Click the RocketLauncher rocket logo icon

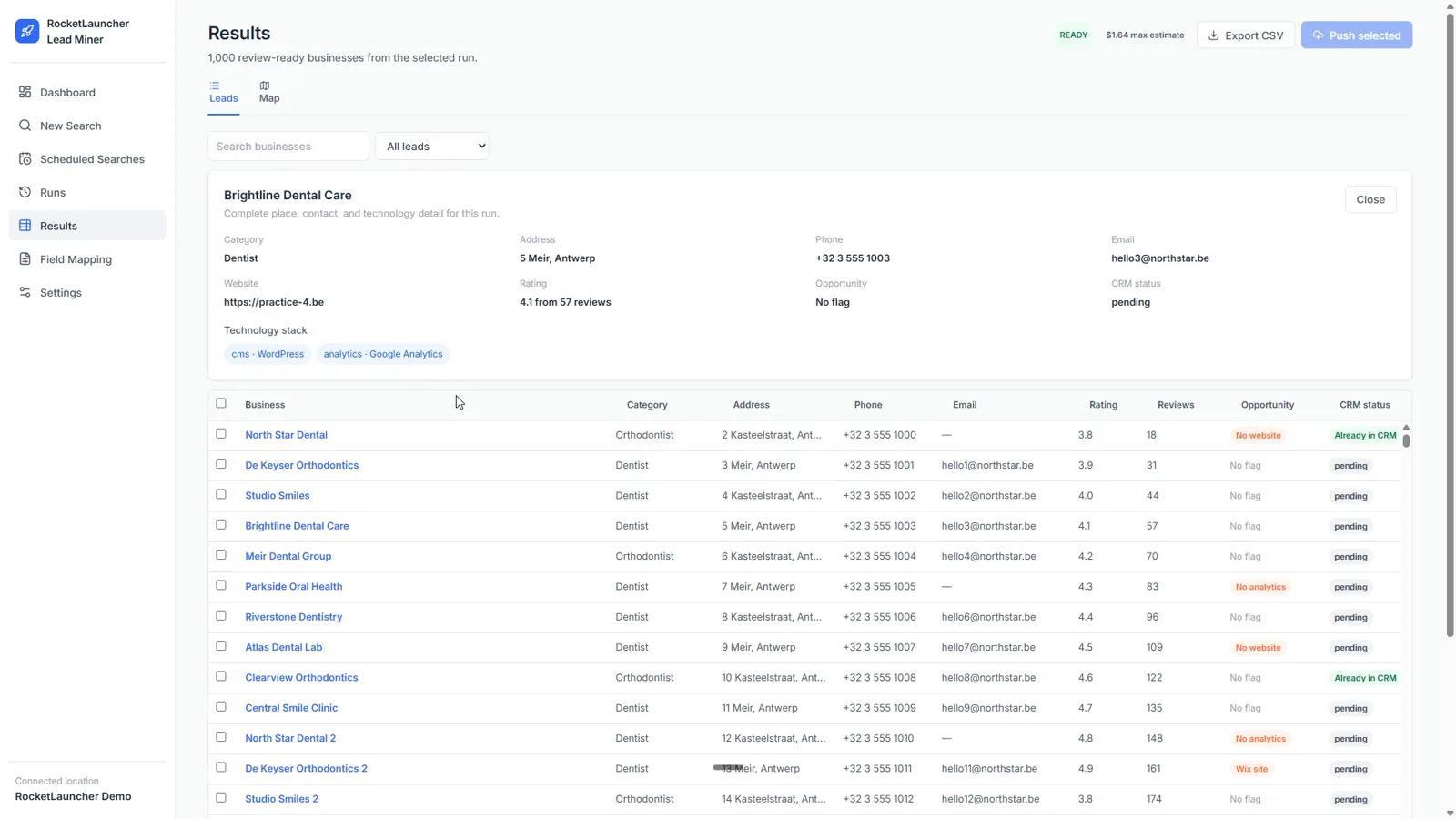coord(27,31)
